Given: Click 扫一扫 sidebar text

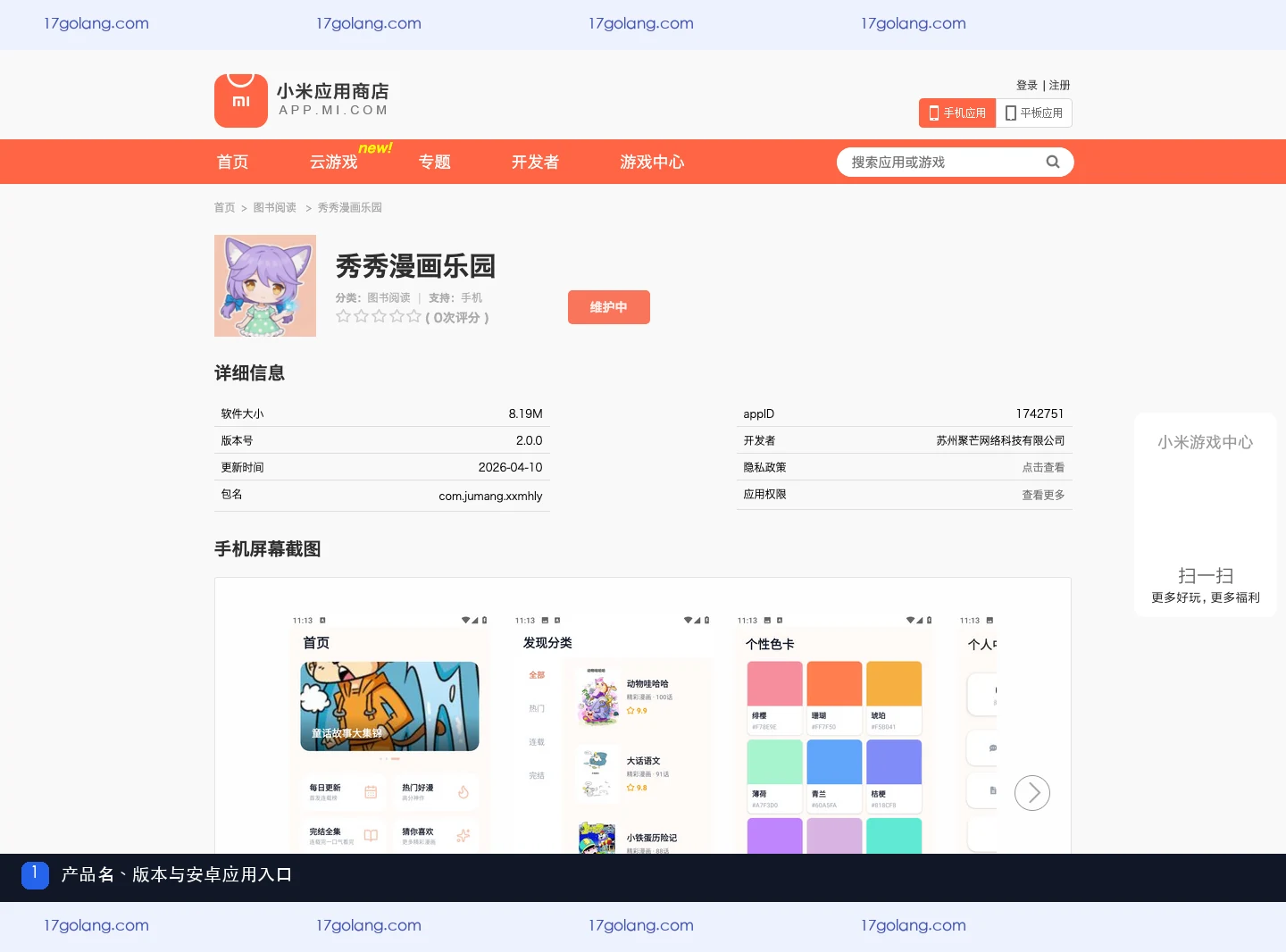Looking at the screenshot, I should (x=1206, y=576).
